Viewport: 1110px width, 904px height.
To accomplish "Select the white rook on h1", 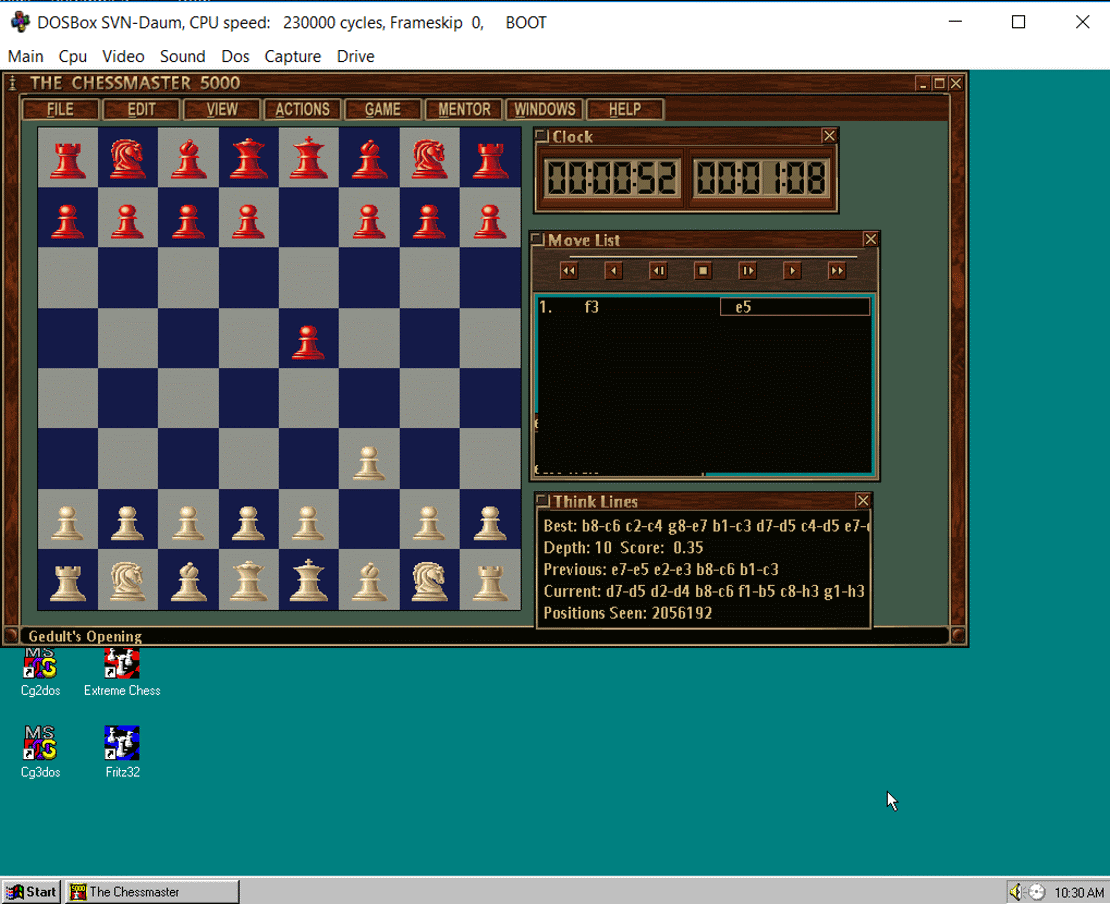I will point(490,580).
